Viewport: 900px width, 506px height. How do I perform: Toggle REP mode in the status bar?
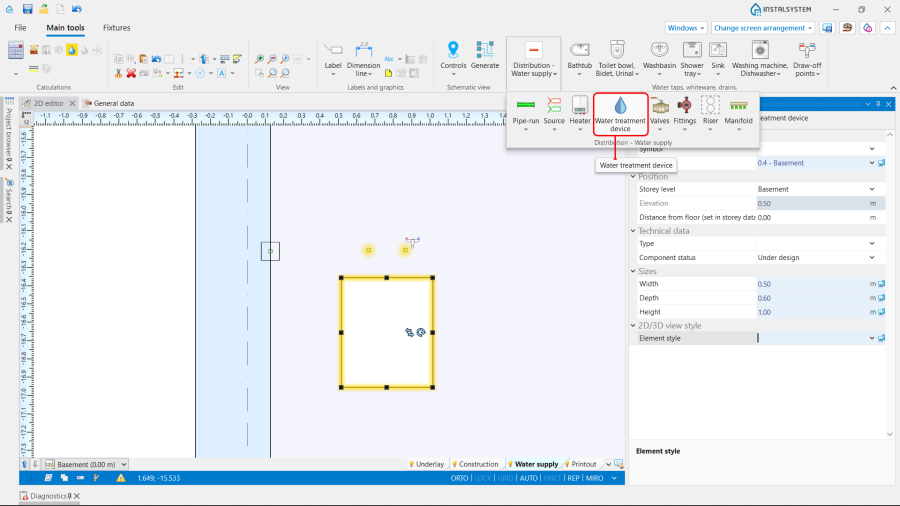pos(573,478)
